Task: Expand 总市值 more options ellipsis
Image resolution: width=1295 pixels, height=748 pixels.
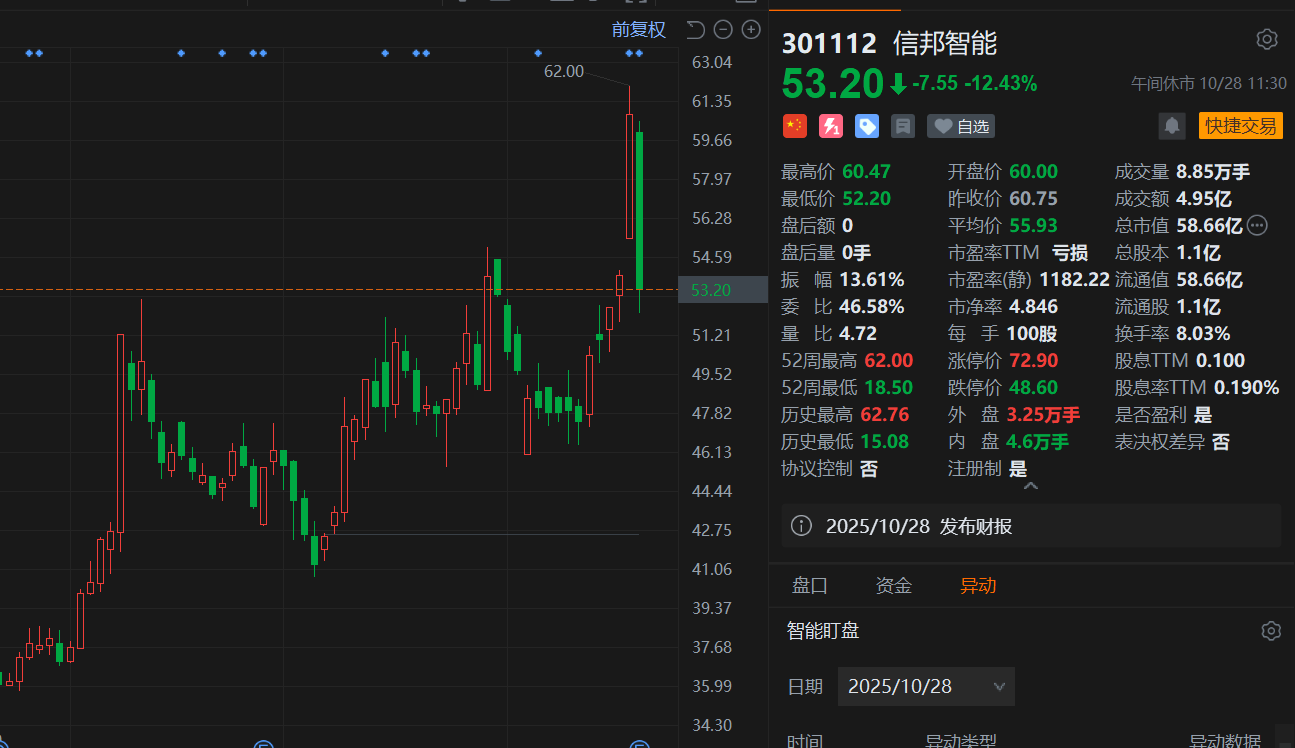Action: 1258,226
